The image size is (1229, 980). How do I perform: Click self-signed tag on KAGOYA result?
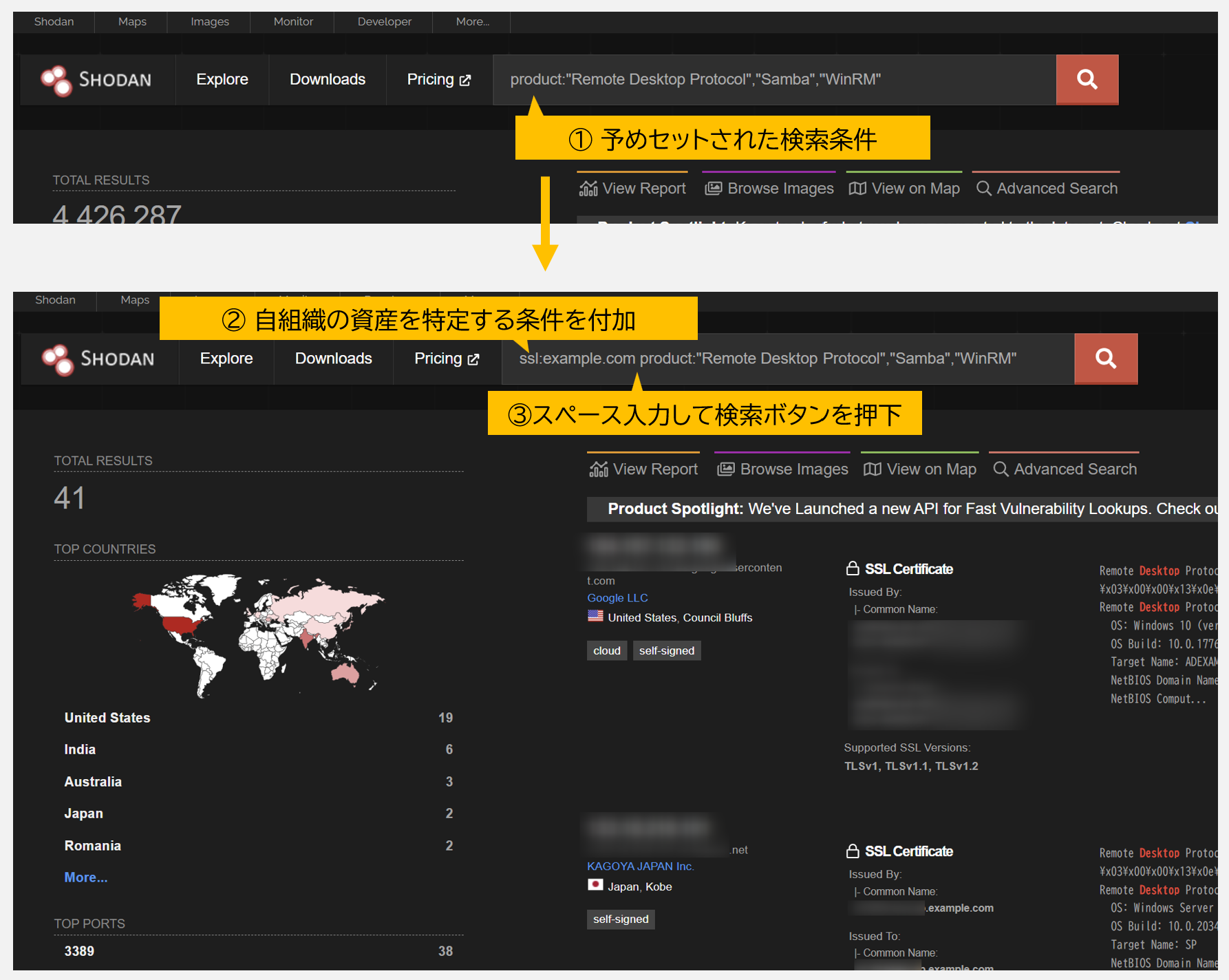pos(621,919)
